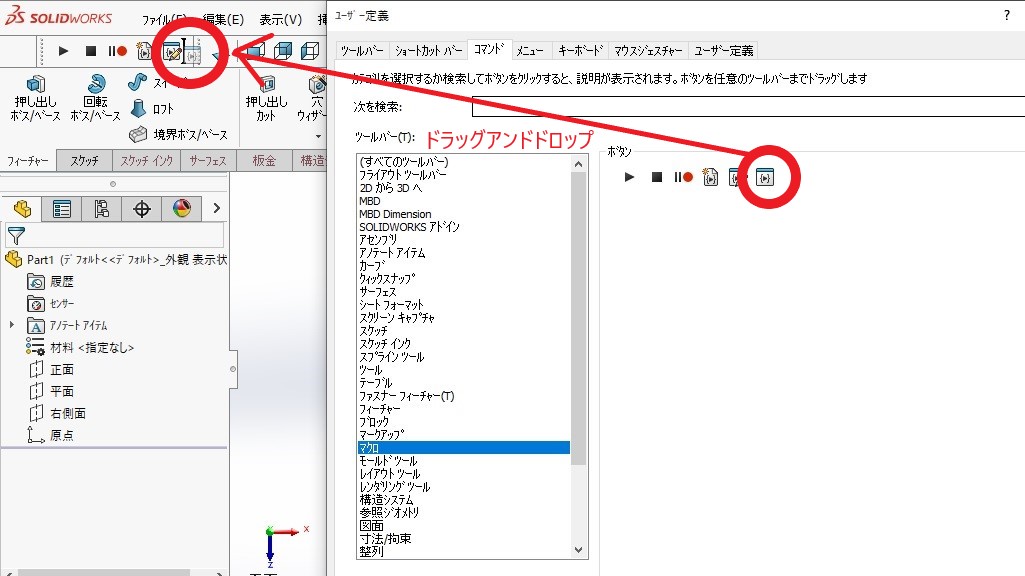Click the dialog help question mark button
1025x576 pixels.
(x=1006, y=16)
